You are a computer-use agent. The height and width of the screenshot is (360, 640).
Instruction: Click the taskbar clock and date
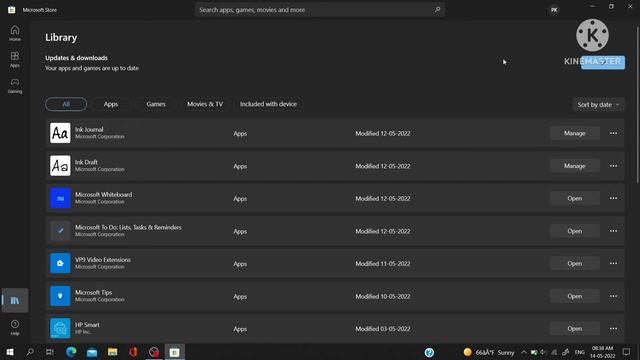pos(602,352)
